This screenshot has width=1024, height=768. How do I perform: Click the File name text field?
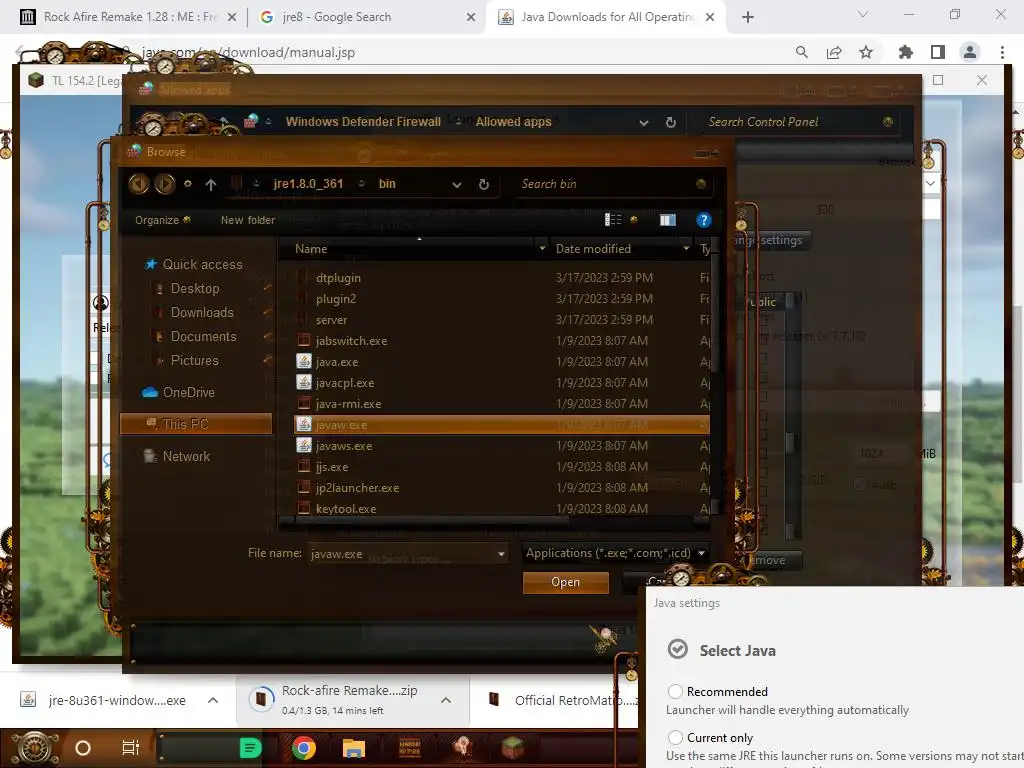click(x=402, y=554)
